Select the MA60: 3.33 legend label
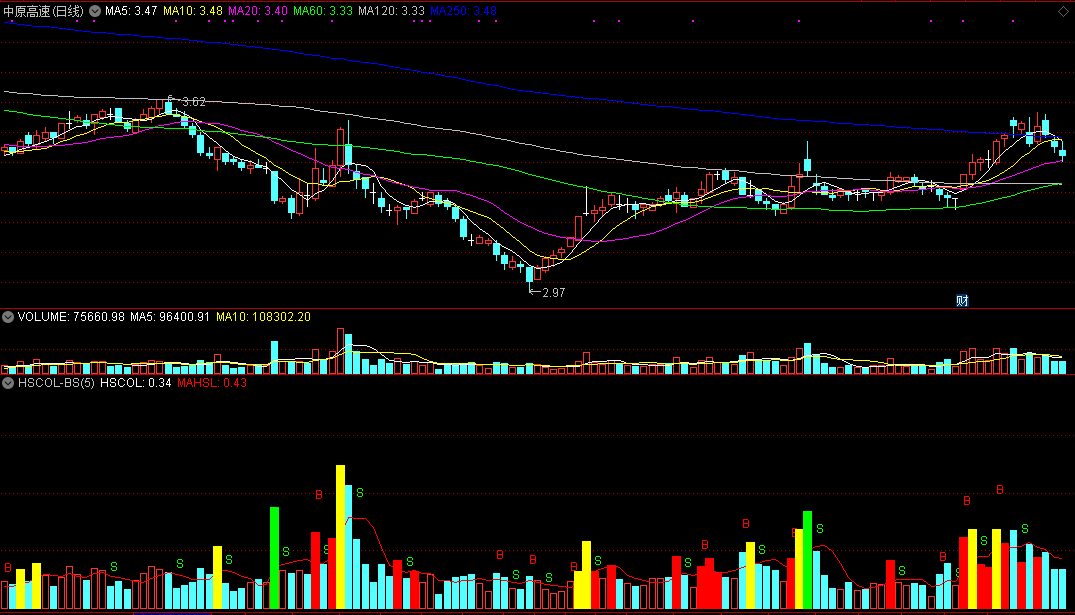The width and height of the screenshot is (1075, 615). click(323, 11)
